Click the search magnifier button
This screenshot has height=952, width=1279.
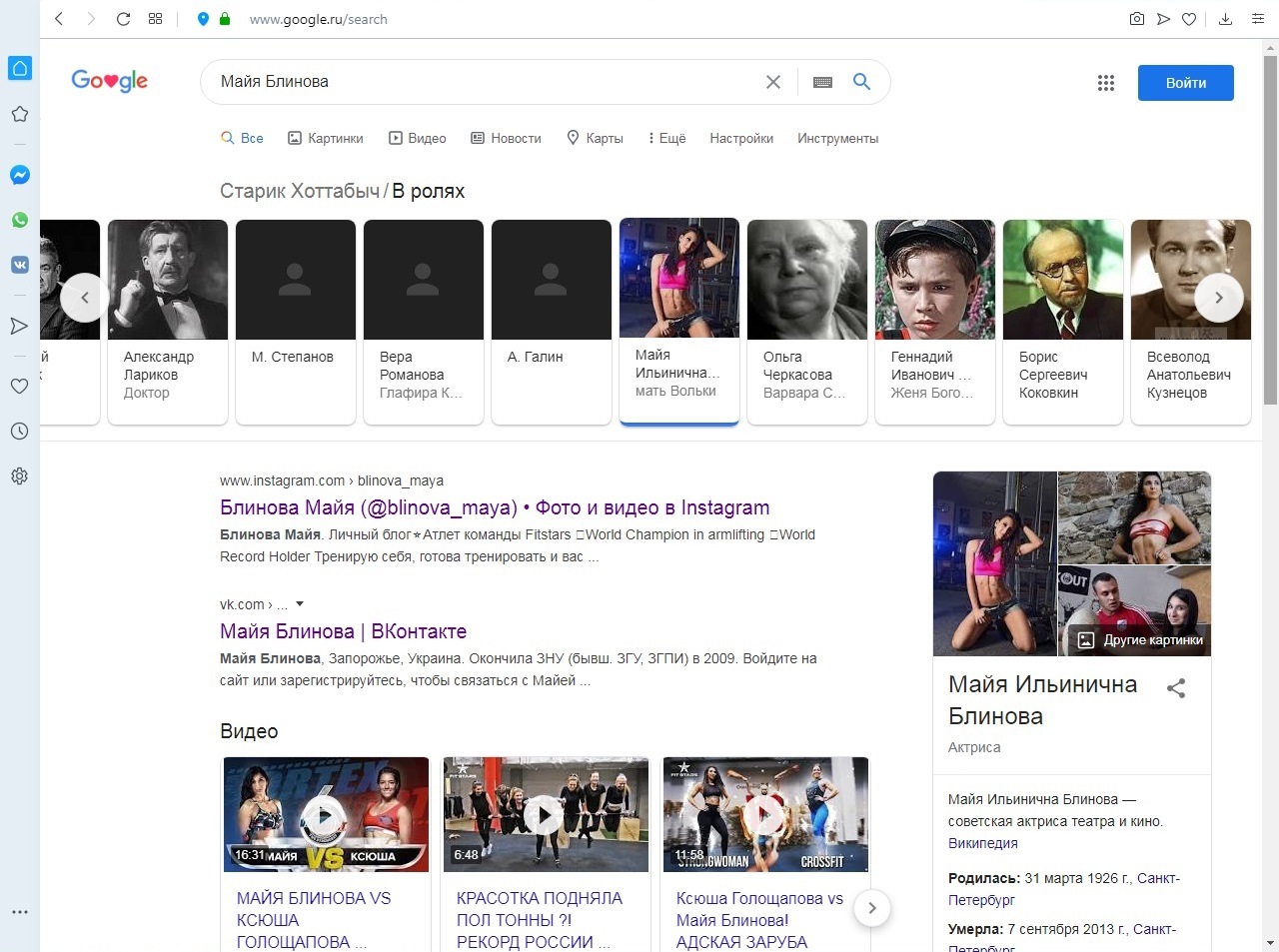click(861, 82)
